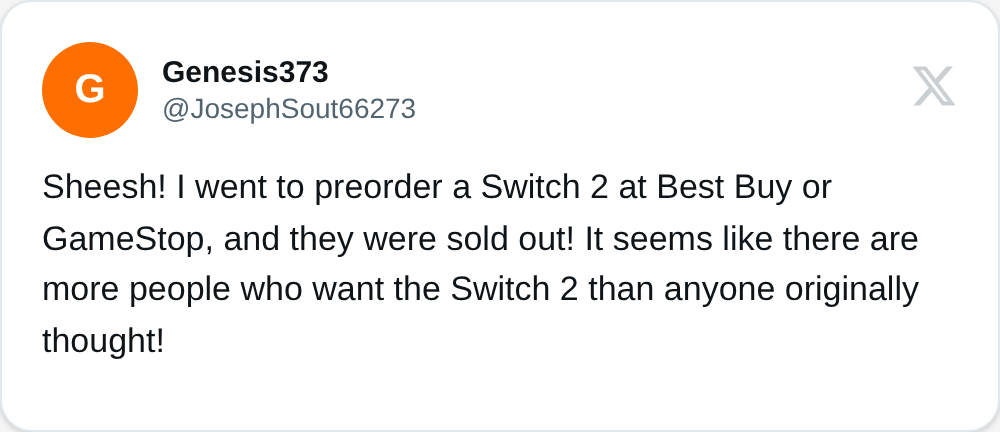Click "Switch 2" on the first line

540,187
